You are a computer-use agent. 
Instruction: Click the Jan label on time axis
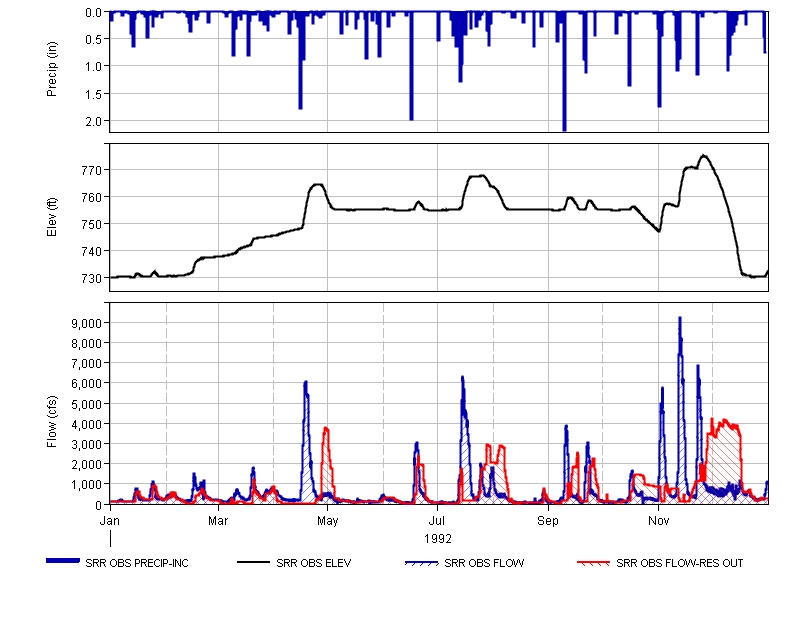(x=110, y=521)
